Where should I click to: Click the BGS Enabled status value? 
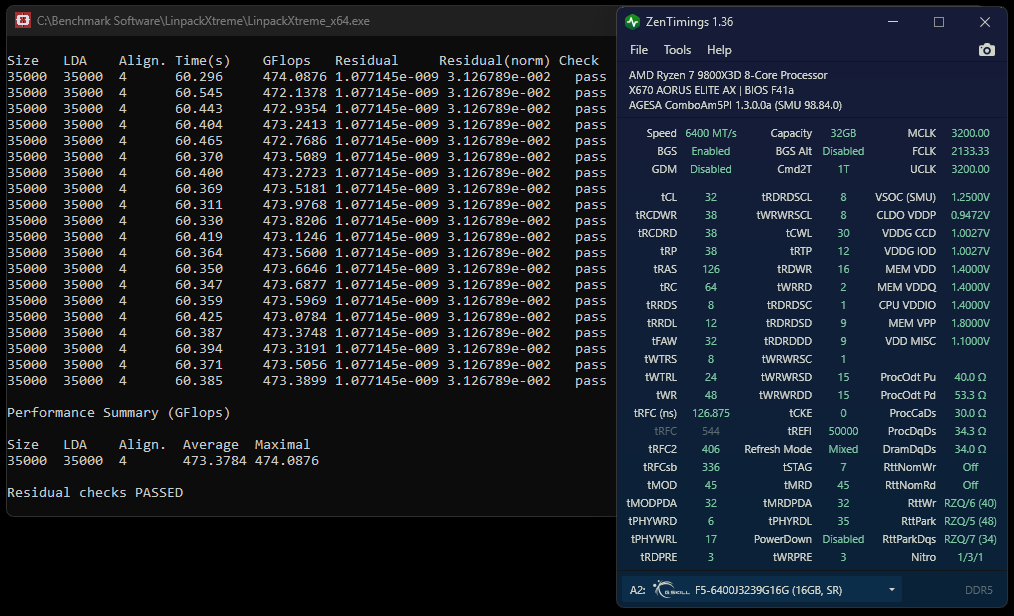click(711, 151)
